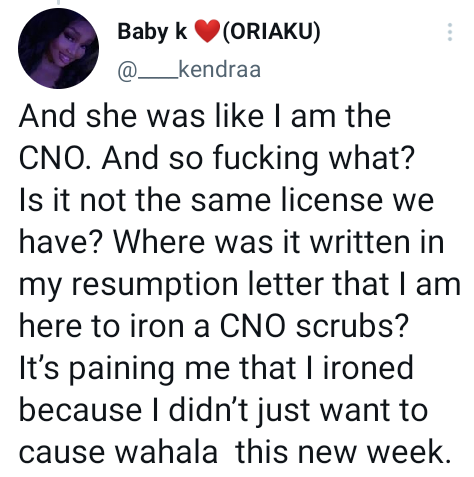Screen dimensions: 474x477
Task: Click the line "And she was like I am the"
Action: [x=205, y=116]
